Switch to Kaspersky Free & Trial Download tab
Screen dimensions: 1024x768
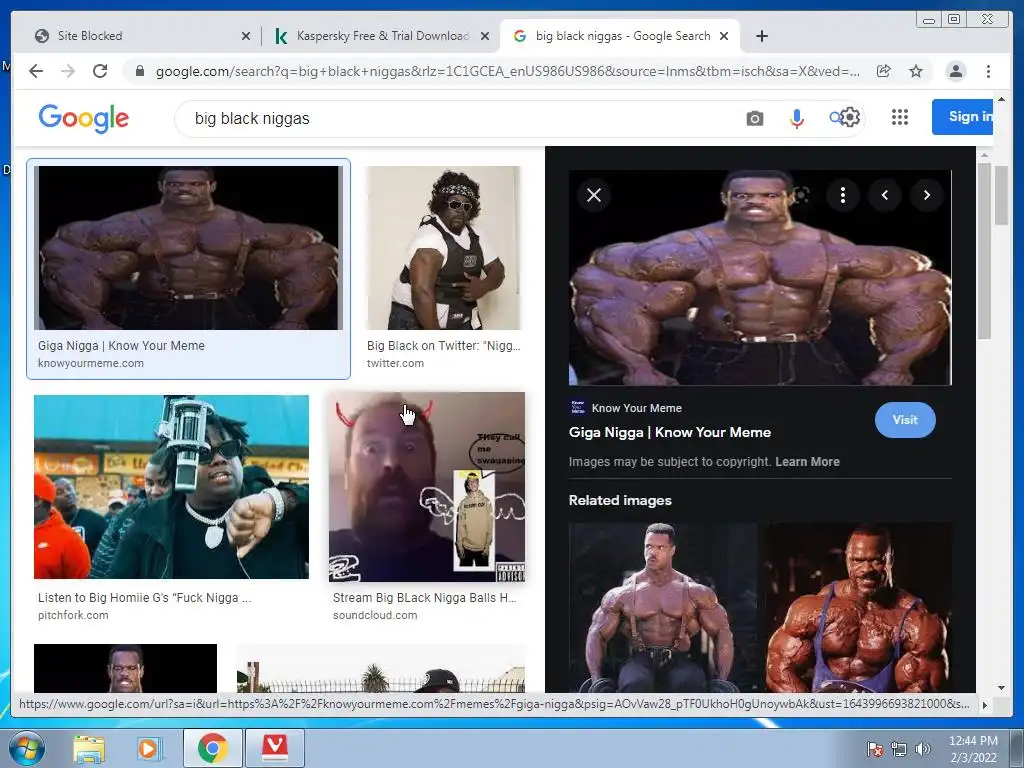pyautogui.click(x=380, y=36)
